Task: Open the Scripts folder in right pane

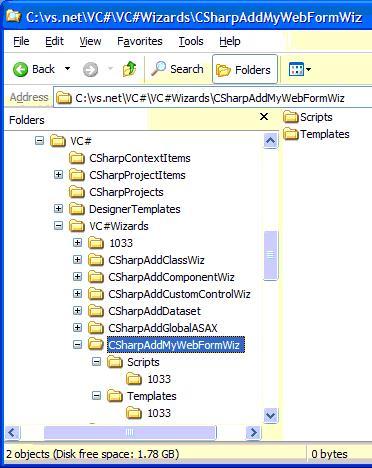Action: click(x=308, y=117)
